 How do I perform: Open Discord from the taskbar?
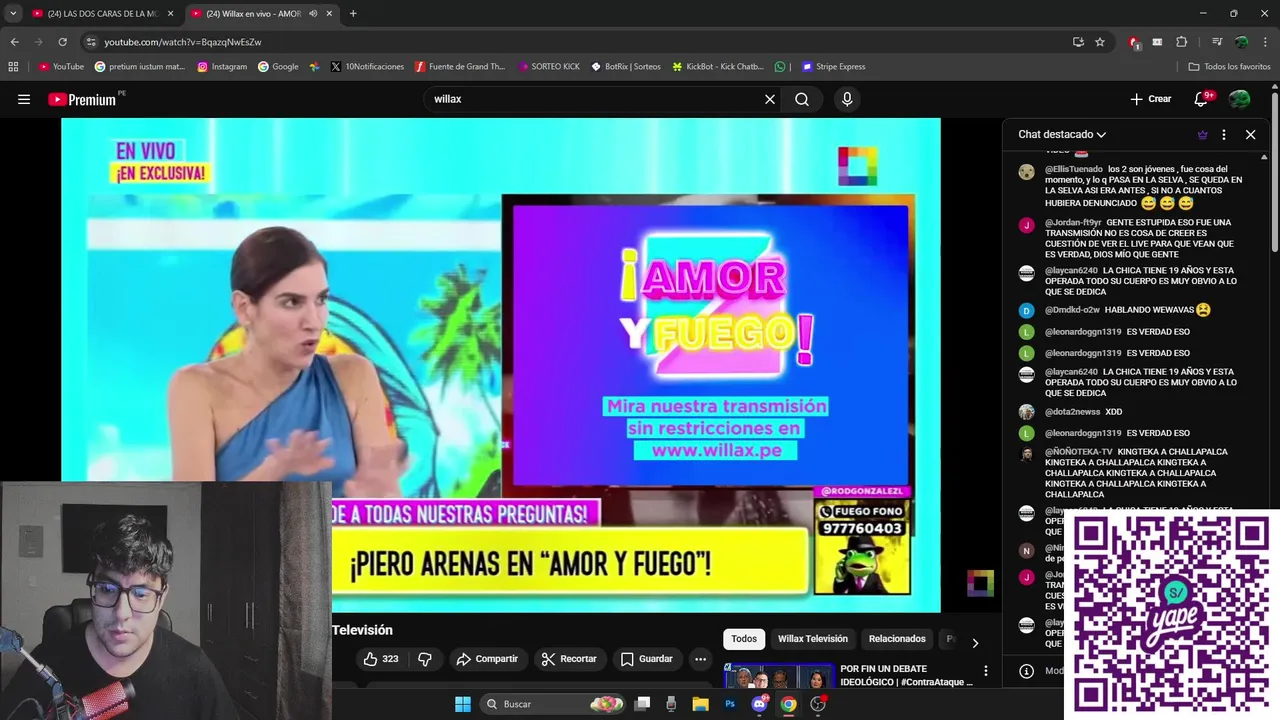[759, 704]
